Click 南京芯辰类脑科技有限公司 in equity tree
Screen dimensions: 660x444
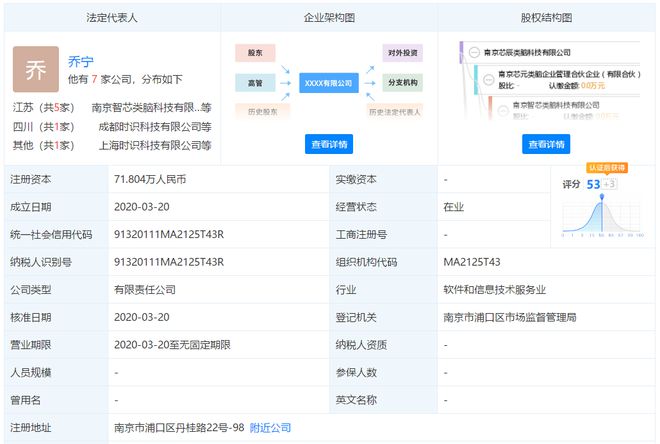(x=527, y=53)
